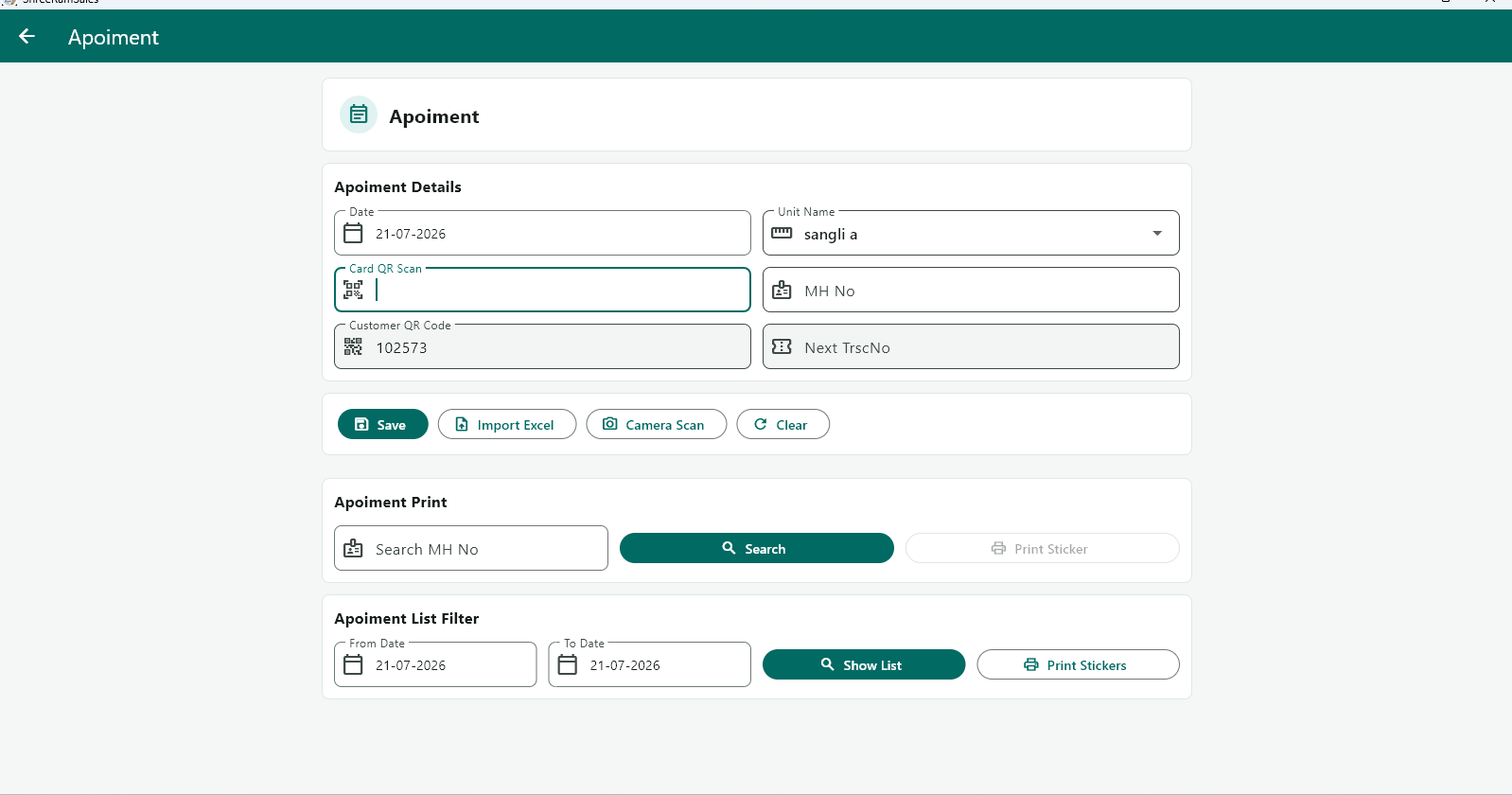Click the Next TrscNo field

pyautogui.click(x=971, y=346)
